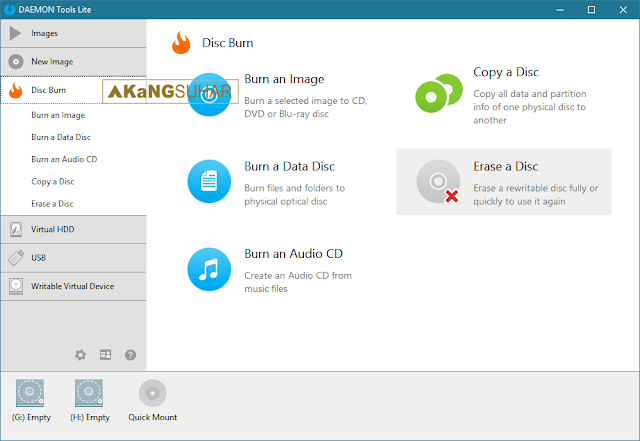Select Burn an Audio CD in sidebar submenu
Screen dimensions: 640x441
pyautogui.click(x=64, y=159)
